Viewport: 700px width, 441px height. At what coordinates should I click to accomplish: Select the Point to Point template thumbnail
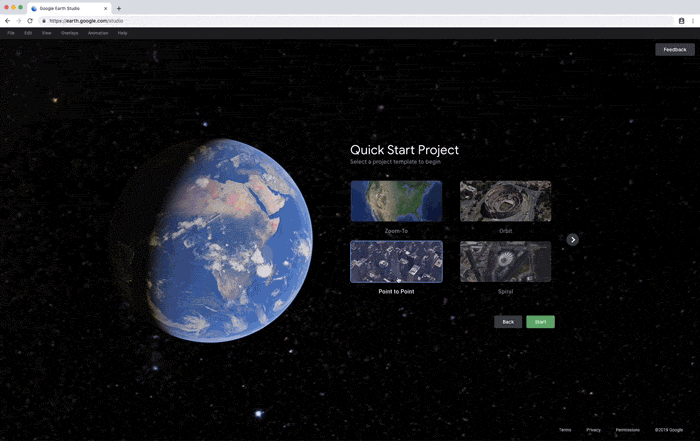396,262
